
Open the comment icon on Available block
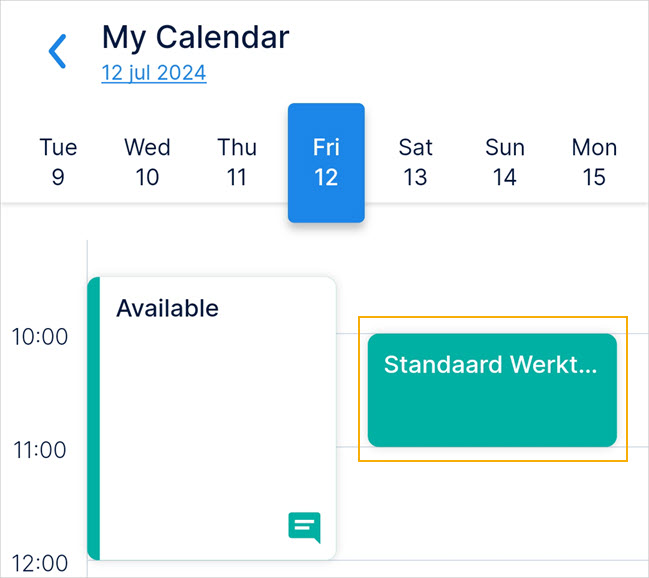tap(304, 526)
